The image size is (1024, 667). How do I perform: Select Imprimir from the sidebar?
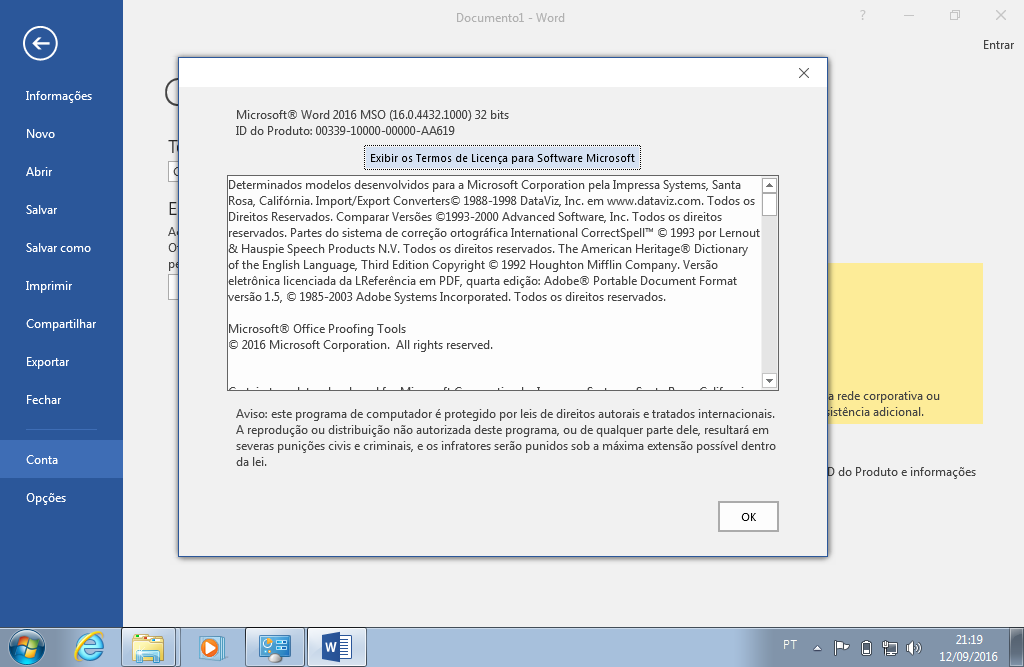point(49,285)
